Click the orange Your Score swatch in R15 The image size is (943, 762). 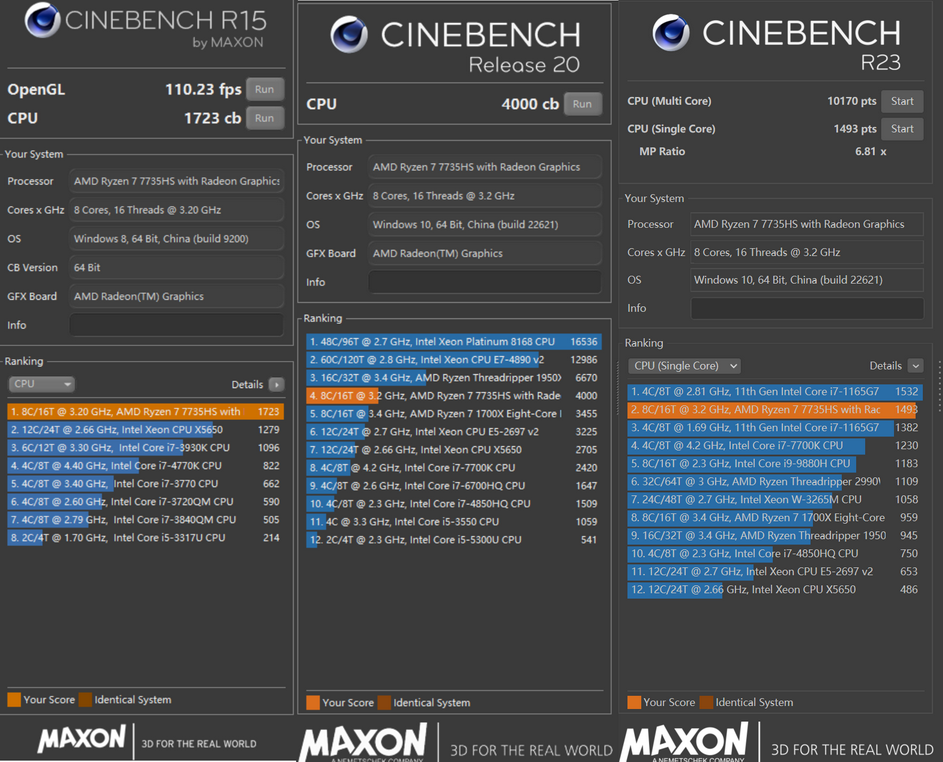[14, 700]
